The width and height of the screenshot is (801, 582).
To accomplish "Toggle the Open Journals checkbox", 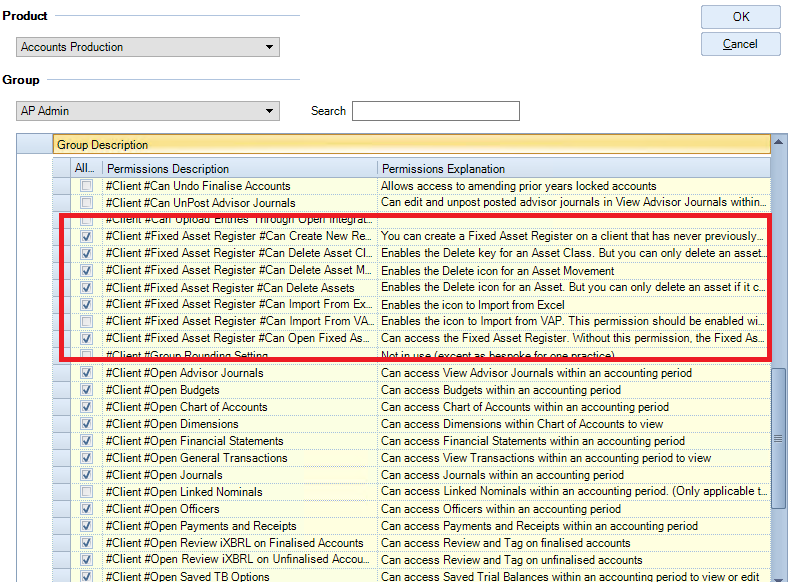I will [87, 475].
